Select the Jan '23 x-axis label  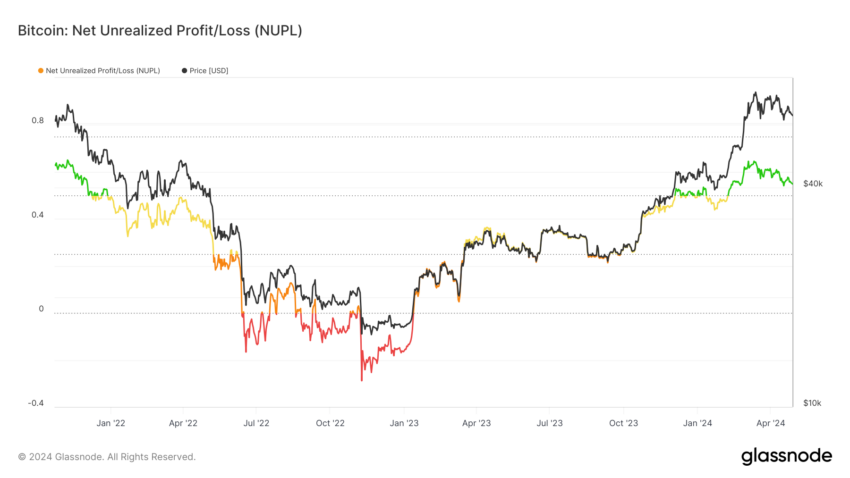(x=404, y=423)
